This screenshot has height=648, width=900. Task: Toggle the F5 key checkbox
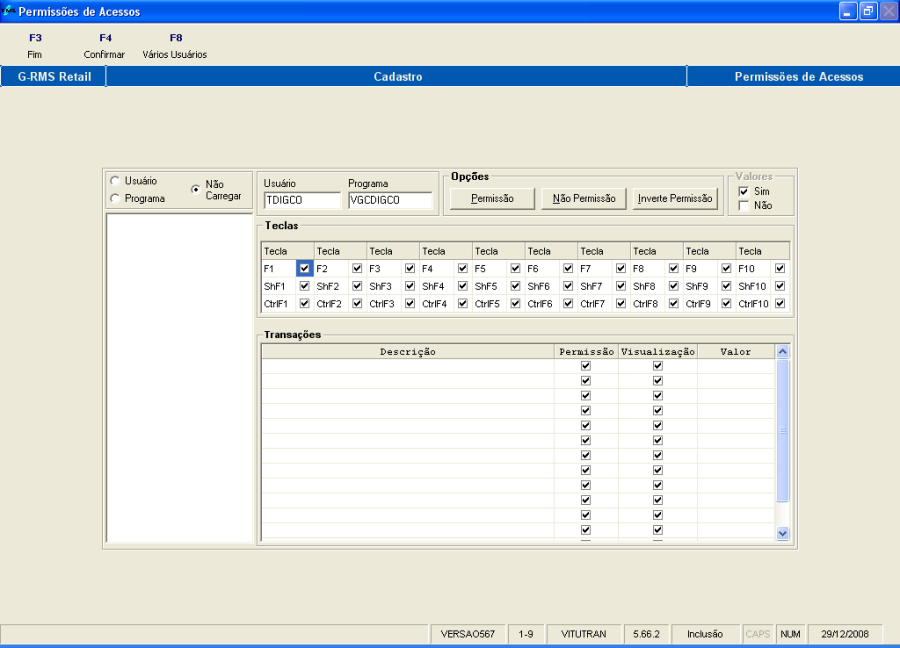coord(515,268)
